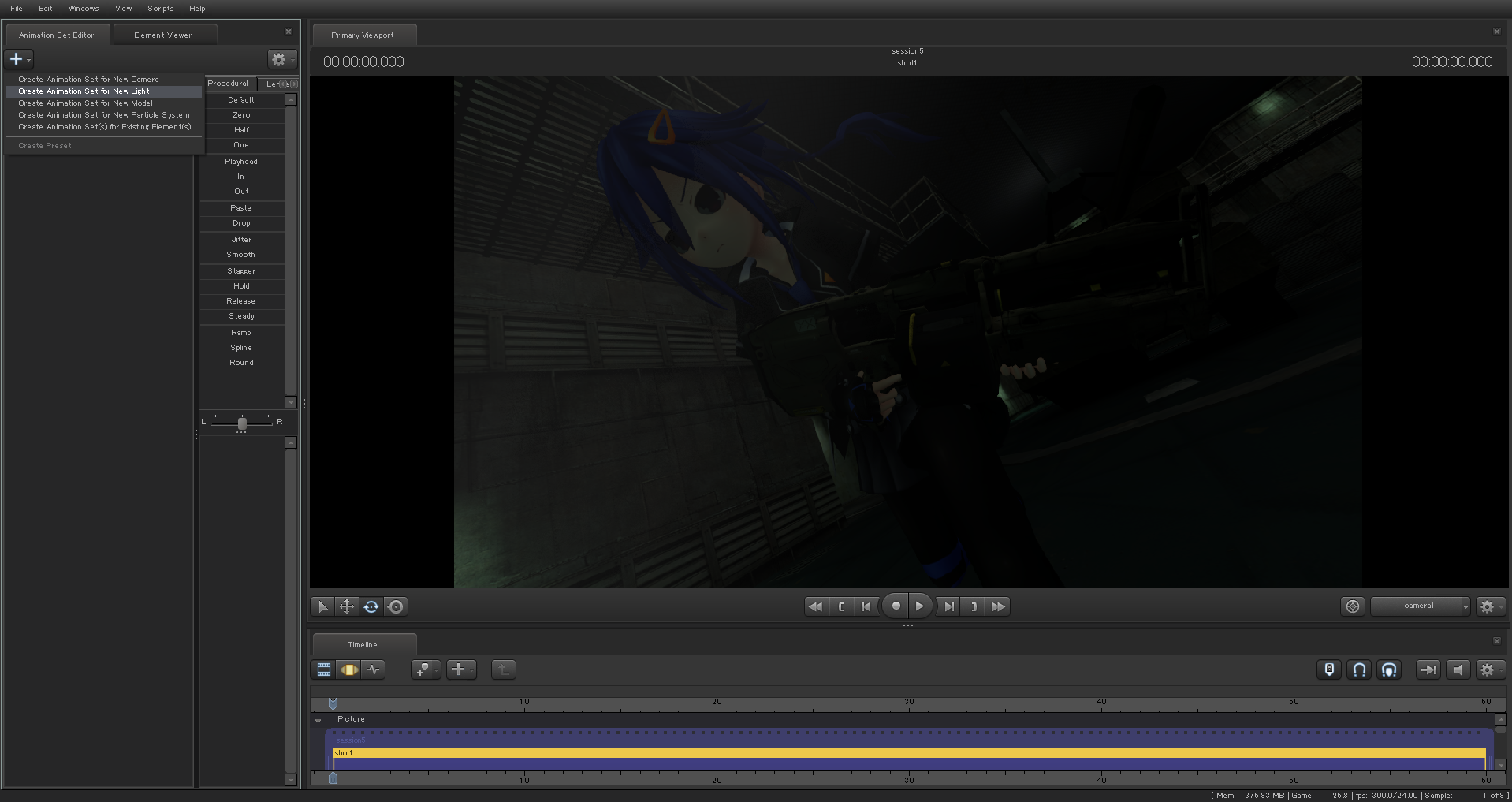This screenshot has width=1512, height=802.
Task: Switch timeline to Graph Editor mode
Action: coord(373,670)
